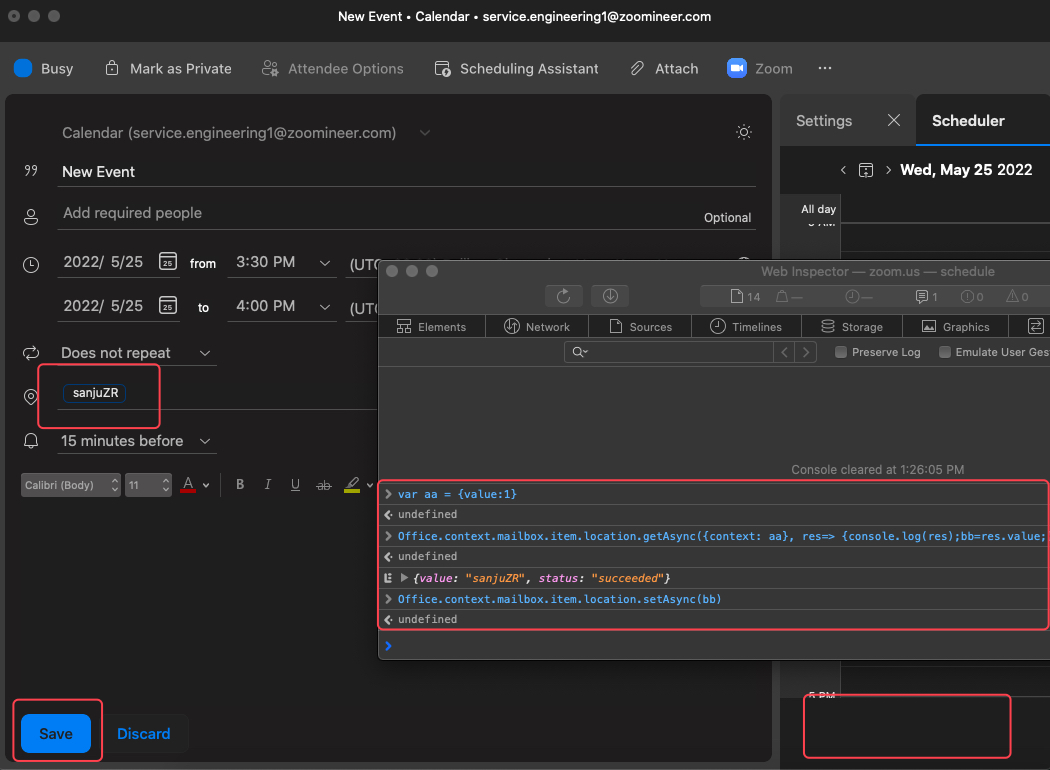Image resolution: width=1050 pixels, height=770 pixels.
Task: Attach a file with the paperclip icon
Action: click(663, 68)
